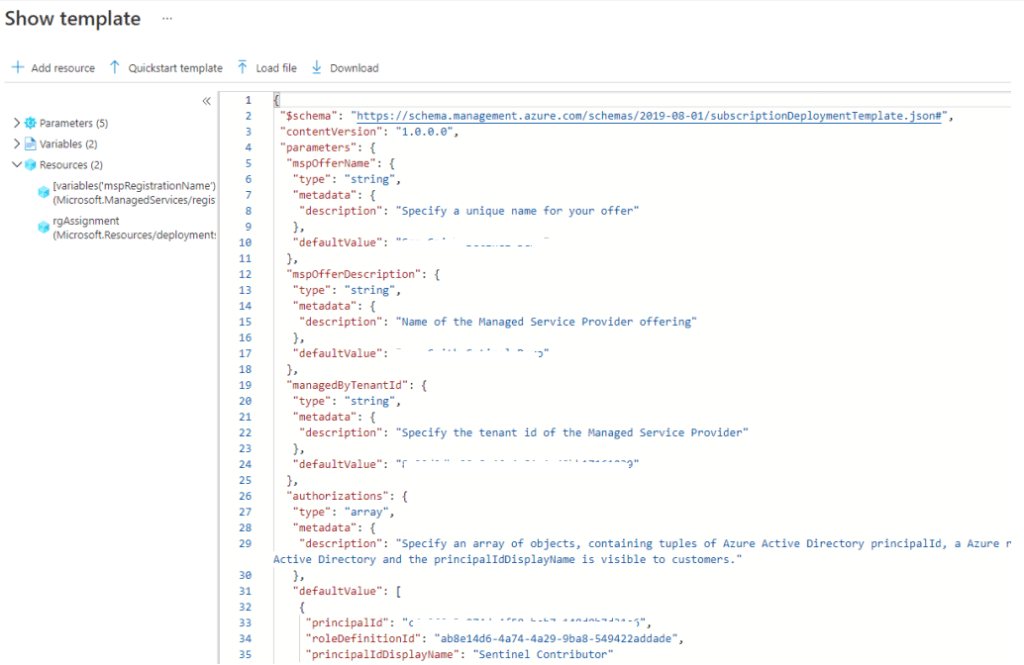Click the rgAssignment resource cube icon

click(x=43, y=228)
